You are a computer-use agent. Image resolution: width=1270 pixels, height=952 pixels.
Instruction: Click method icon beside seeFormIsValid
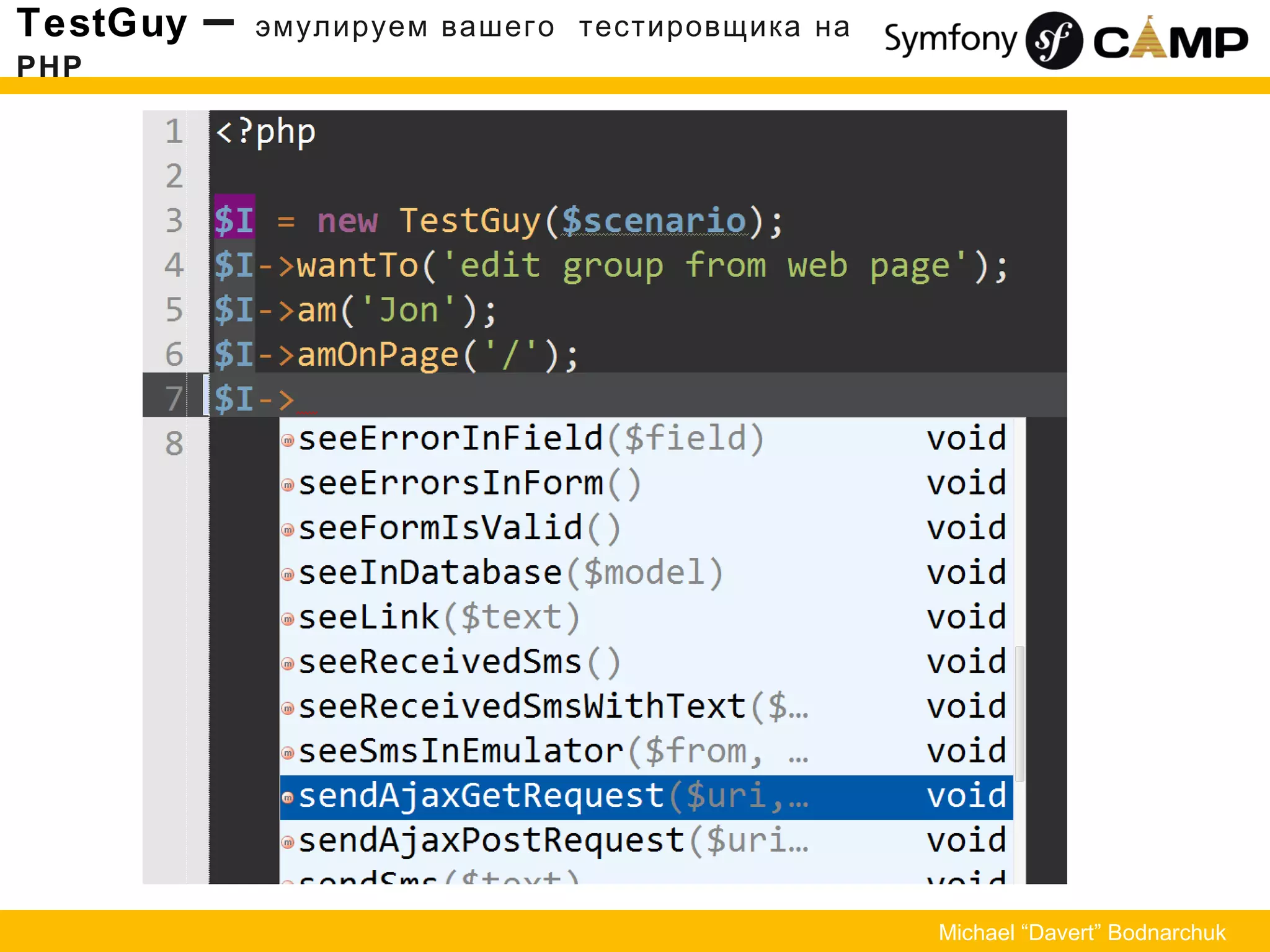tap(288, 530)
